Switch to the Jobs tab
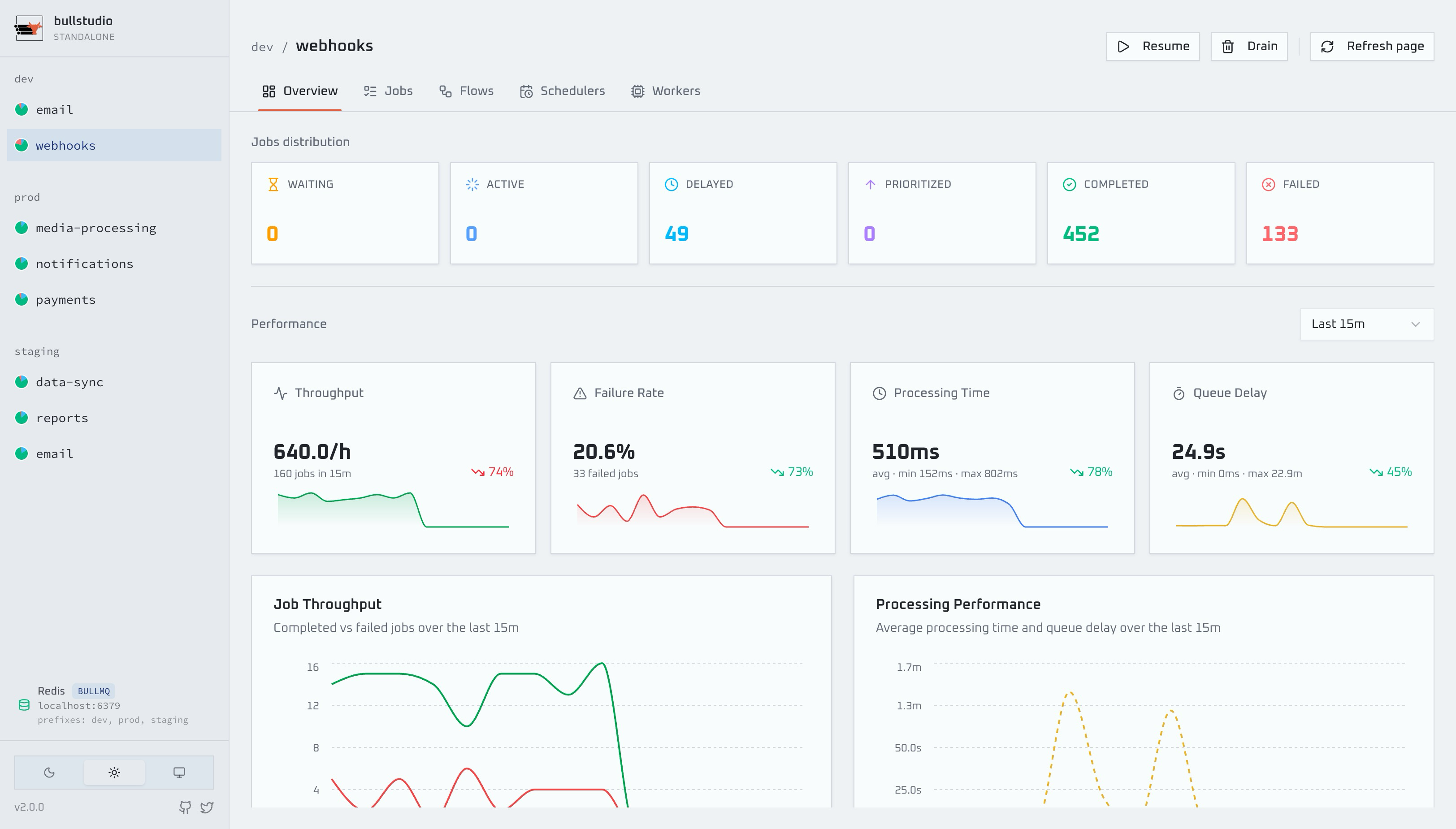Image resolution: width=1456 pixels, height=829 pixels. click(388, 91)
